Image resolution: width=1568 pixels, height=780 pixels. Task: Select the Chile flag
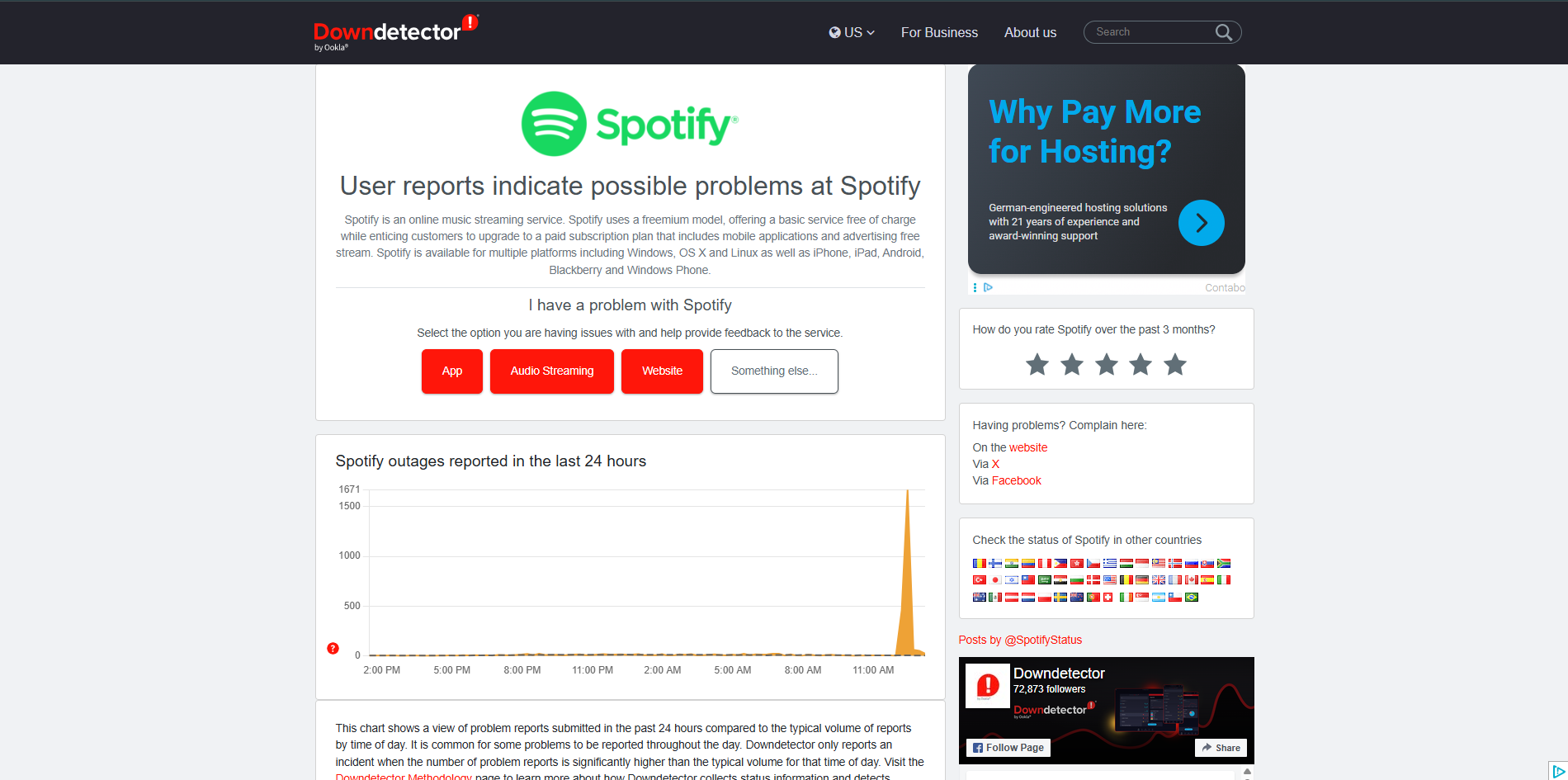click(x=1175, y=598)
